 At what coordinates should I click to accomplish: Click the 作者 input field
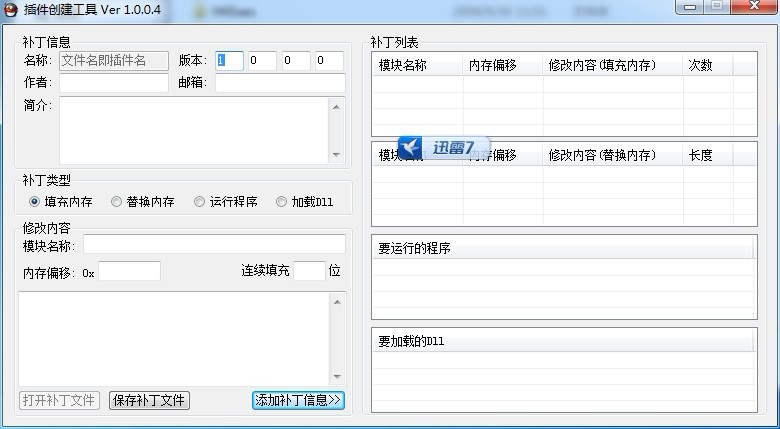[x=114, y=83]
